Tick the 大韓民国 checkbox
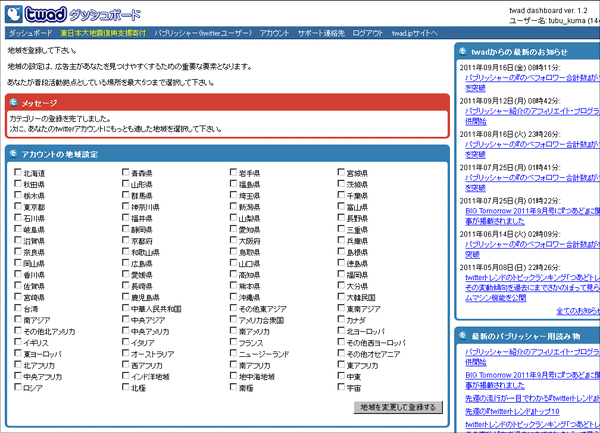 pos(341,296)
